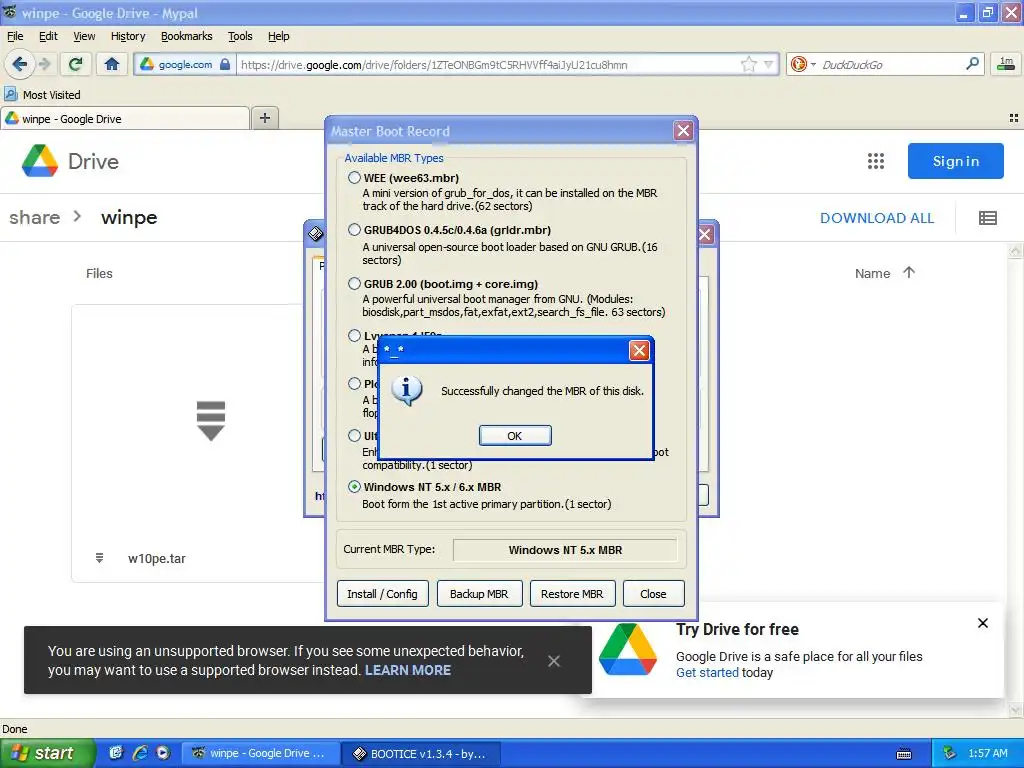1024x768 pixels.
Task: Open the Windows start menu
Action: click(x=48, y=753)
